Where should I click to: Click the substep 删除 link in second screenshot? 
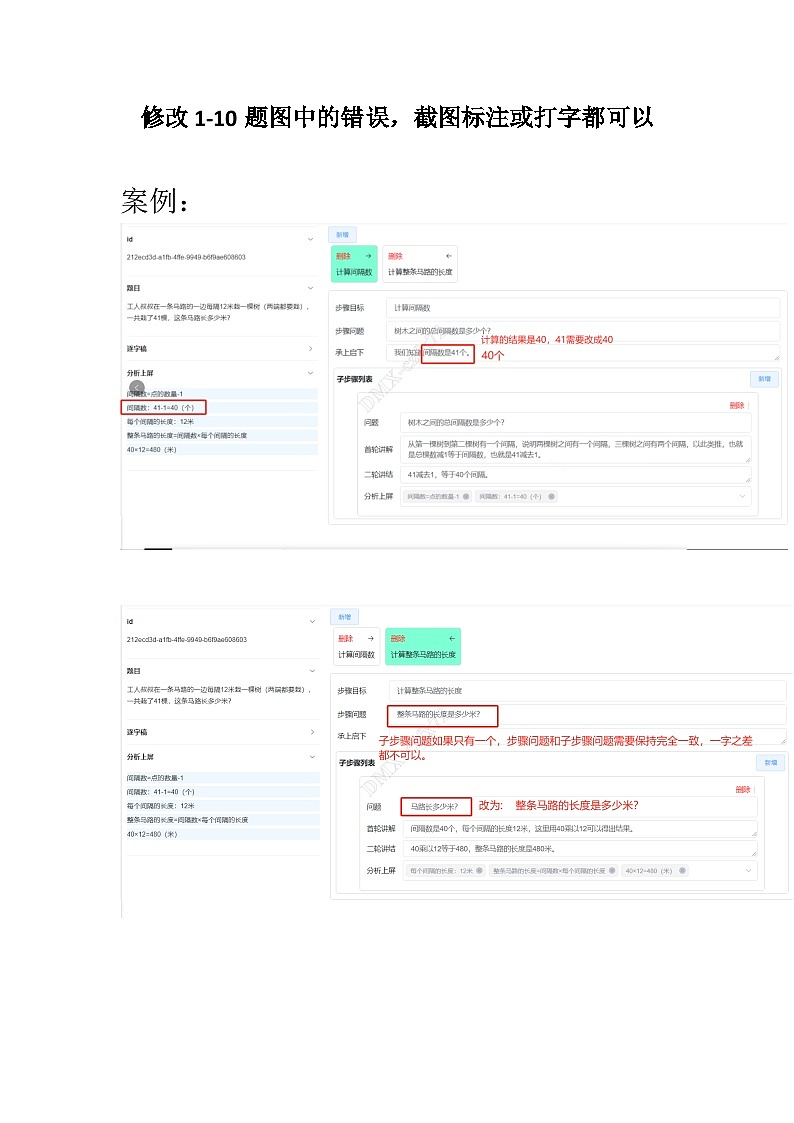[742, 789]
